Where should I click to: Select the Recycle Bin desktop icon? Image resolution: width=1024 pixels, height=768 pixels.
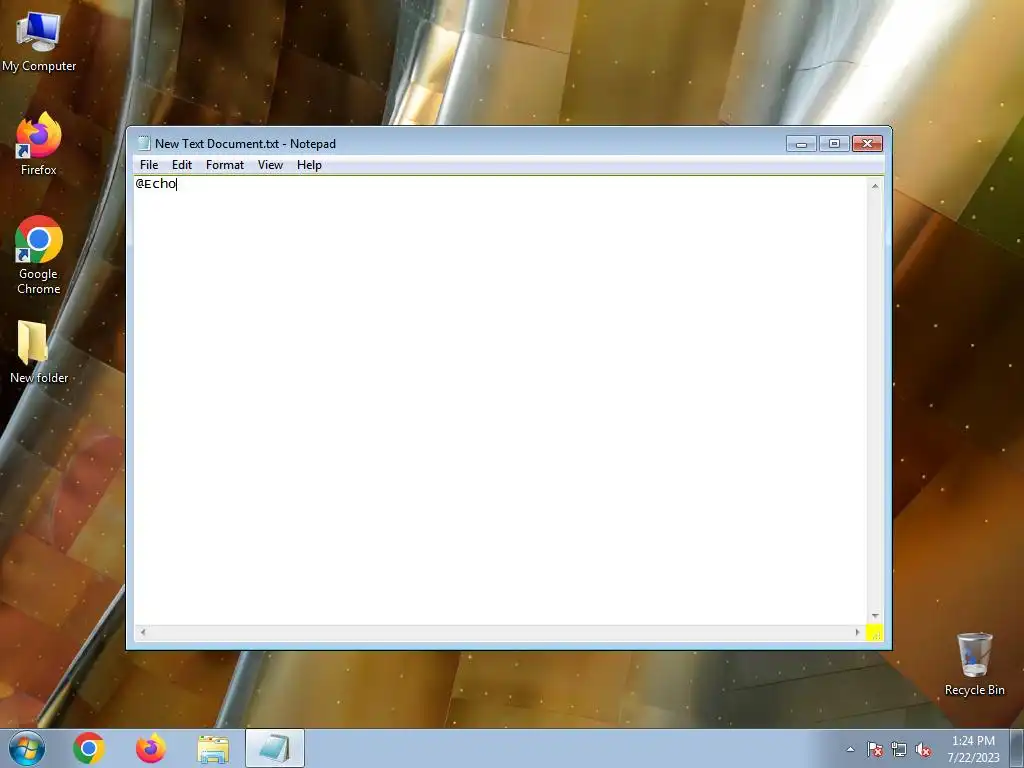[974, 664]
